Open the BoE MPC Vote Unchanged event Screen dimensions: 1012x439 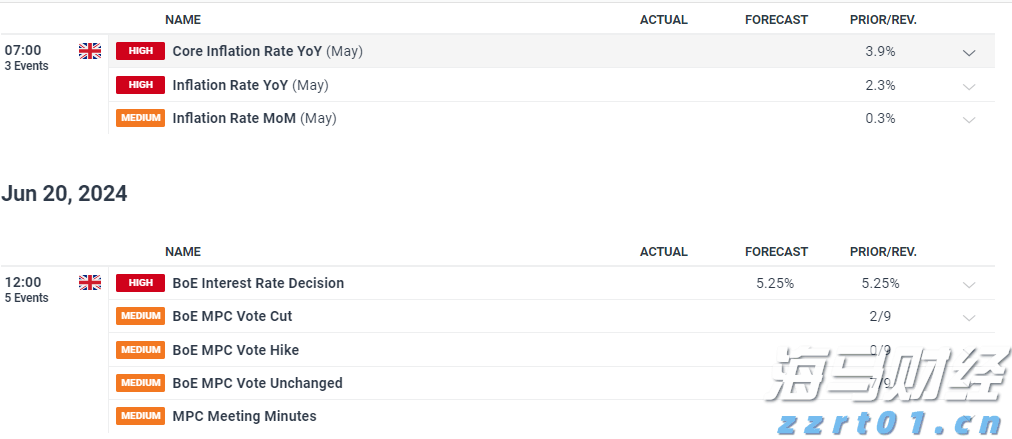pyautogui.click(x=257, y=383)
